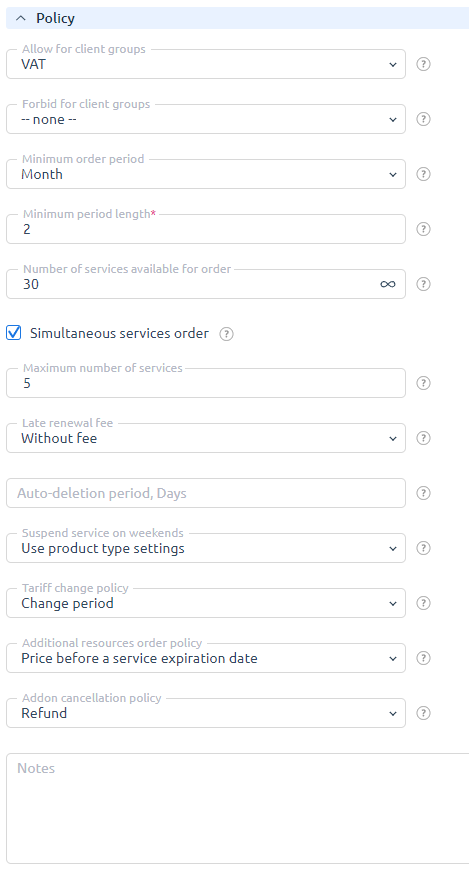Expand Additional resources order policy dropdown

coord(206,658)
